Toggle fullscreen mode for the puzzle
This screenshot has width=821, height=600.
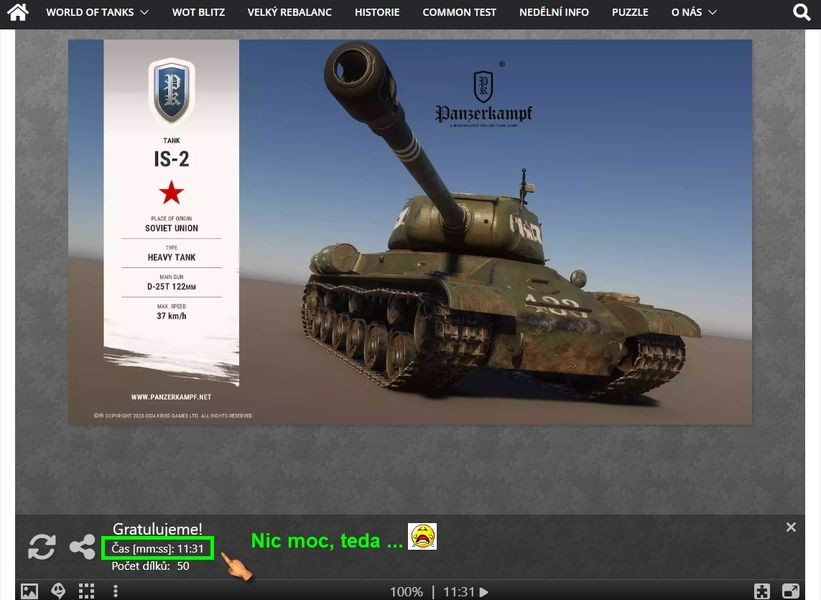click(790, 591)
